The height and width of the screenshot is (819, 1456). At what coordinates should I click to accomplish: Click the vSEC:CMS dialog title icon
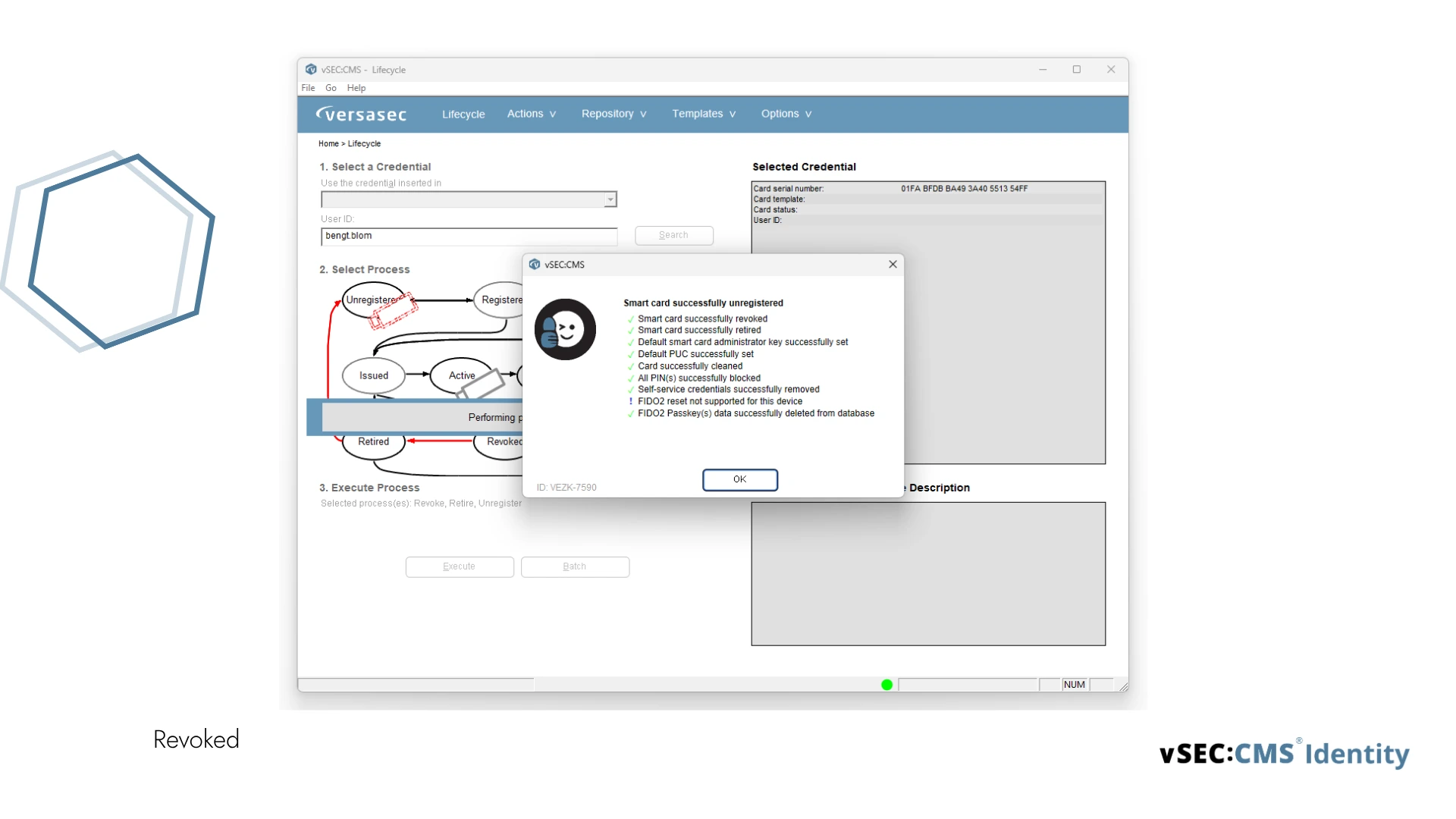point(535,264)
